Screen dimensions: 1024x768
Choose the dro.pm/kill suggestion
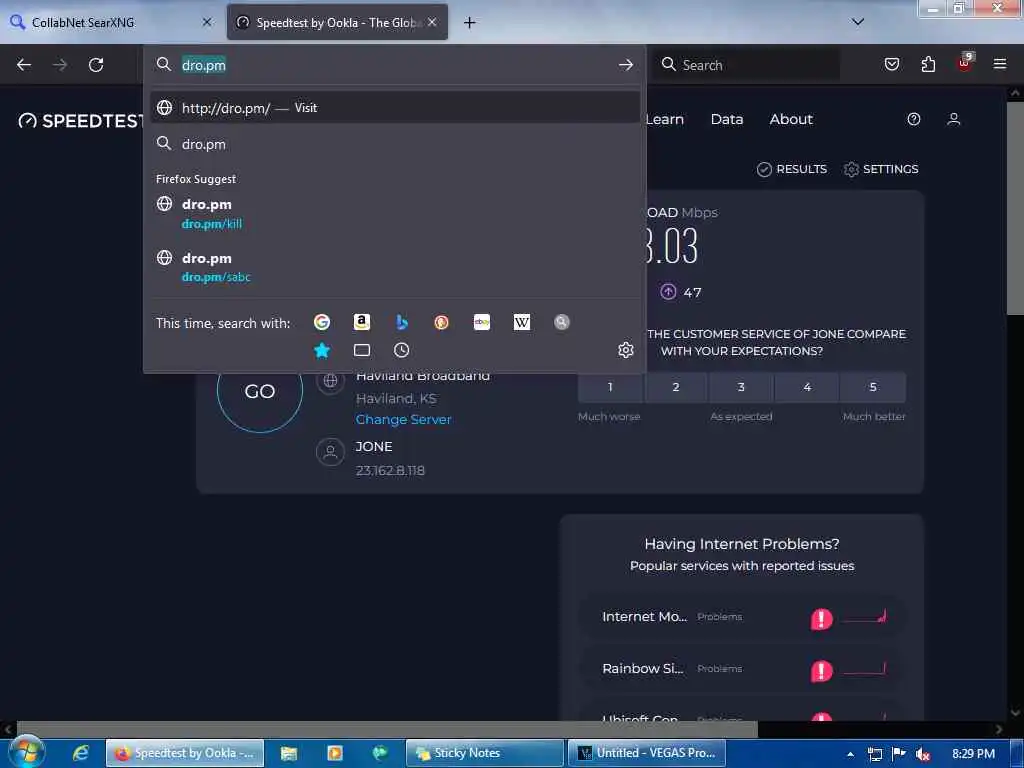click(x=394, y=214)
